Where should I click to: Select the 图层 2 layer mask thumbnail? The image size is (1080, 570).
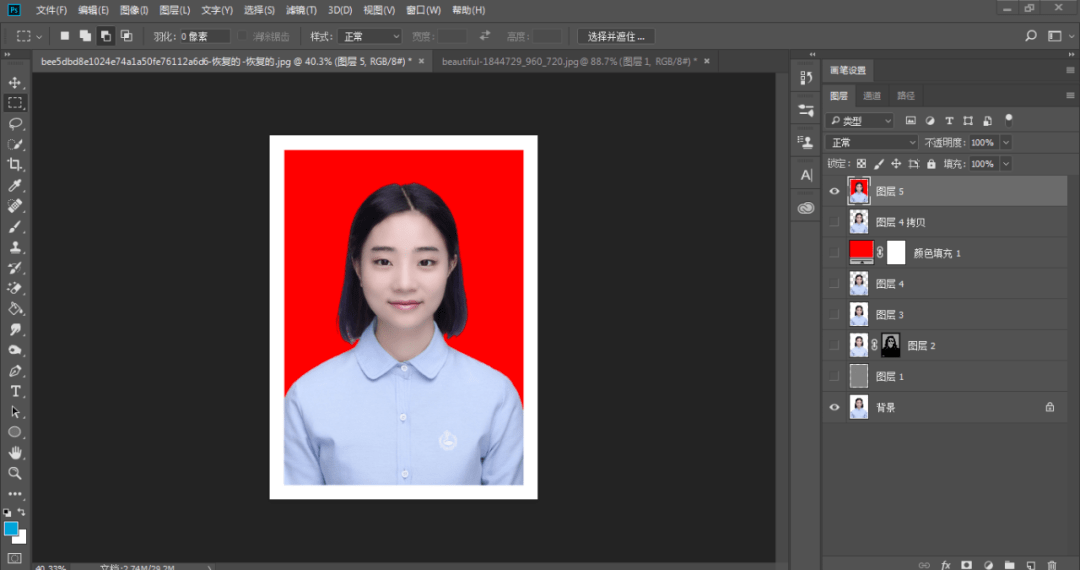(x=891, y=346)
